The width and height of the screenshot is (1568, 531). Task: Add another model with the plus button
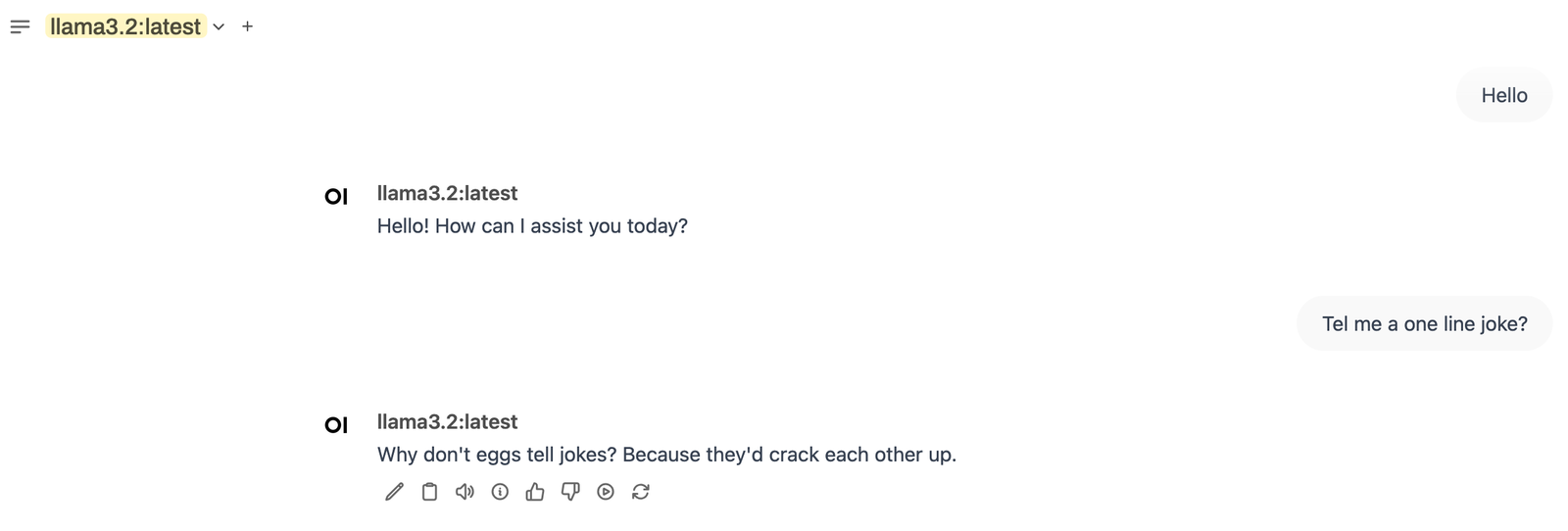pos(247,26)
